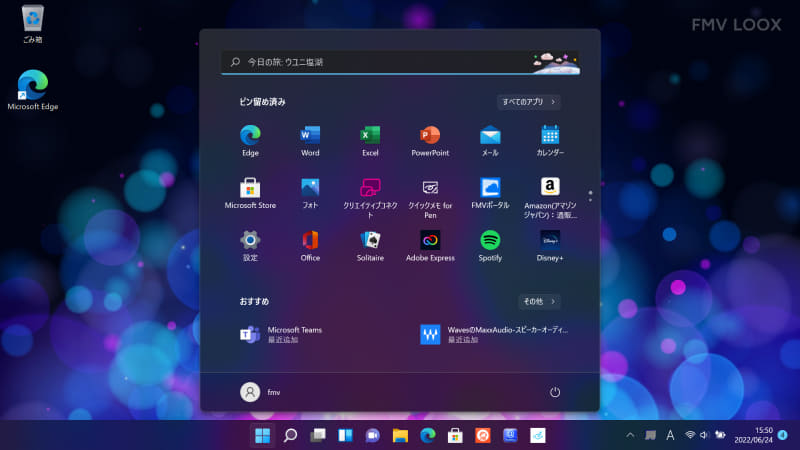Click the IME mode A indicator
Image resolution: width=800 pixels, height=450 pixels.
[x=670, y=435]
